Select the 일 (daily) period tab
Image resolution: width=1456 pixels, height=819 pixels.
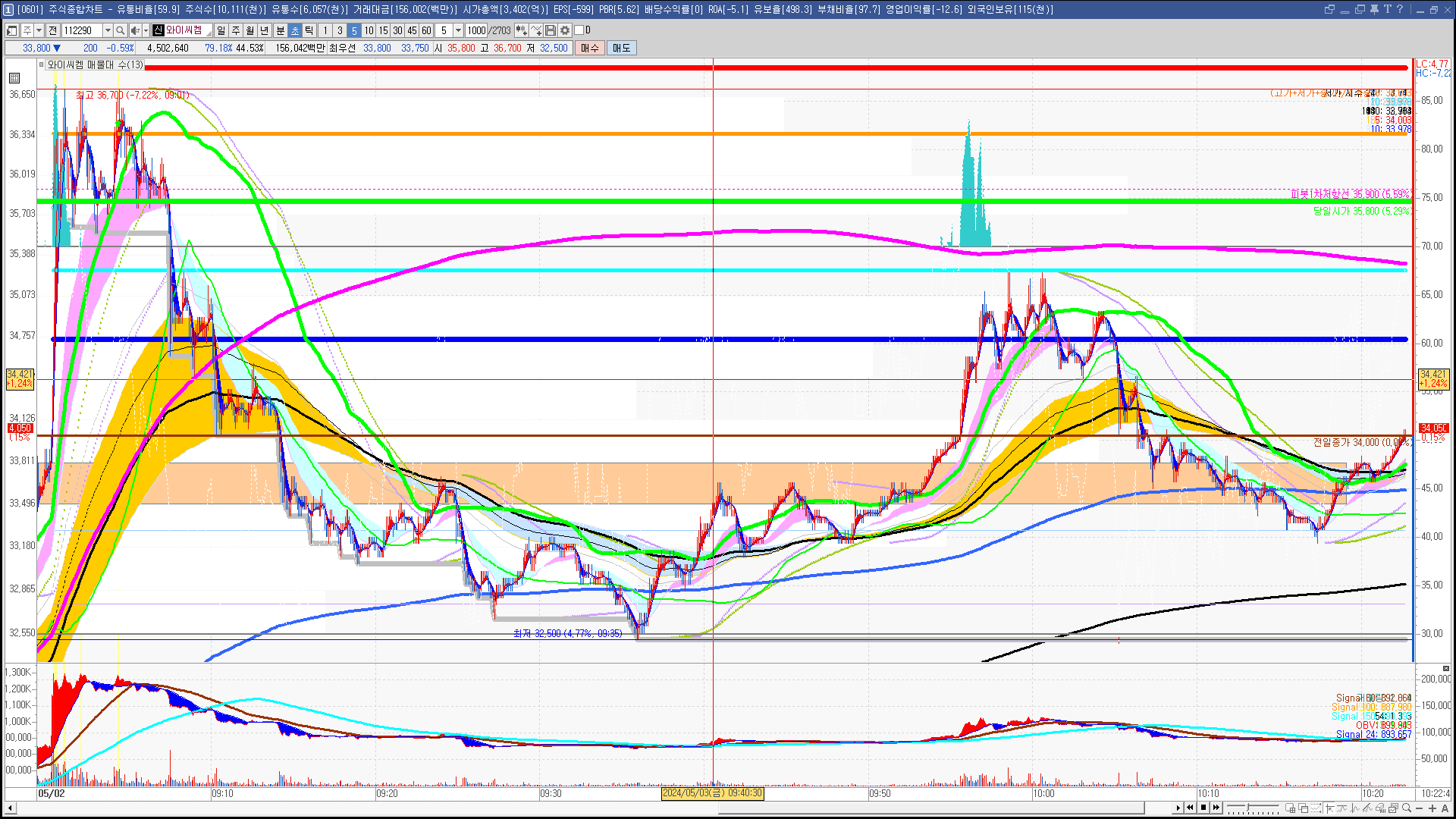221,30
